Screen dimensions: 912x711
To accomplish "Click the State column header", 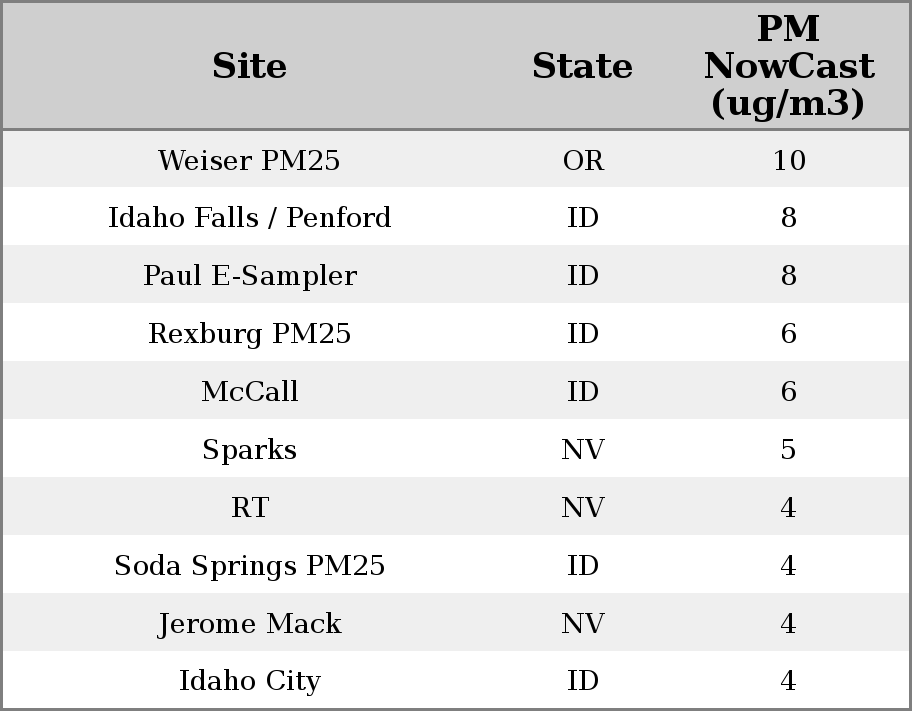I will click(582, 67).
